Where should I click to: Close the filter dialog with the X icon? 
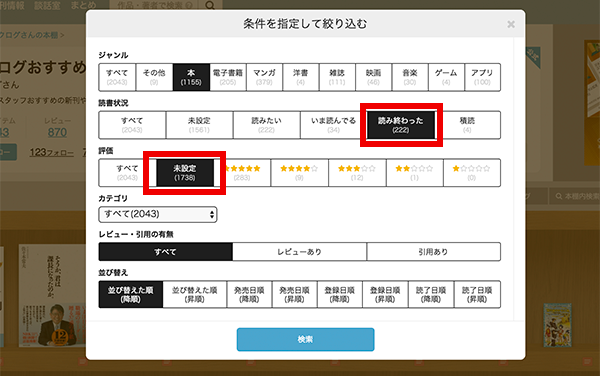pyautogui.click(x=510, y=24)
